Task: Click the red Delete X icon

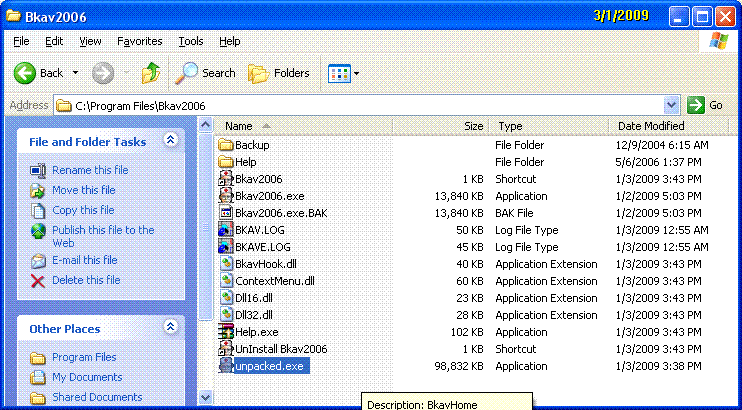Action: click(38, 281)
